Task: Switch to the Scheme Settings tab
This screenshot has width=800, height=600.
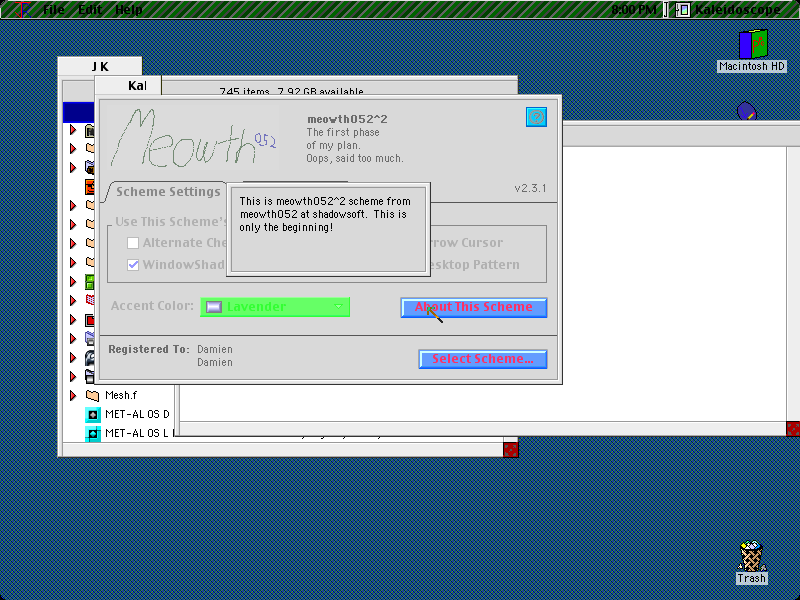Action: [168, 192]
